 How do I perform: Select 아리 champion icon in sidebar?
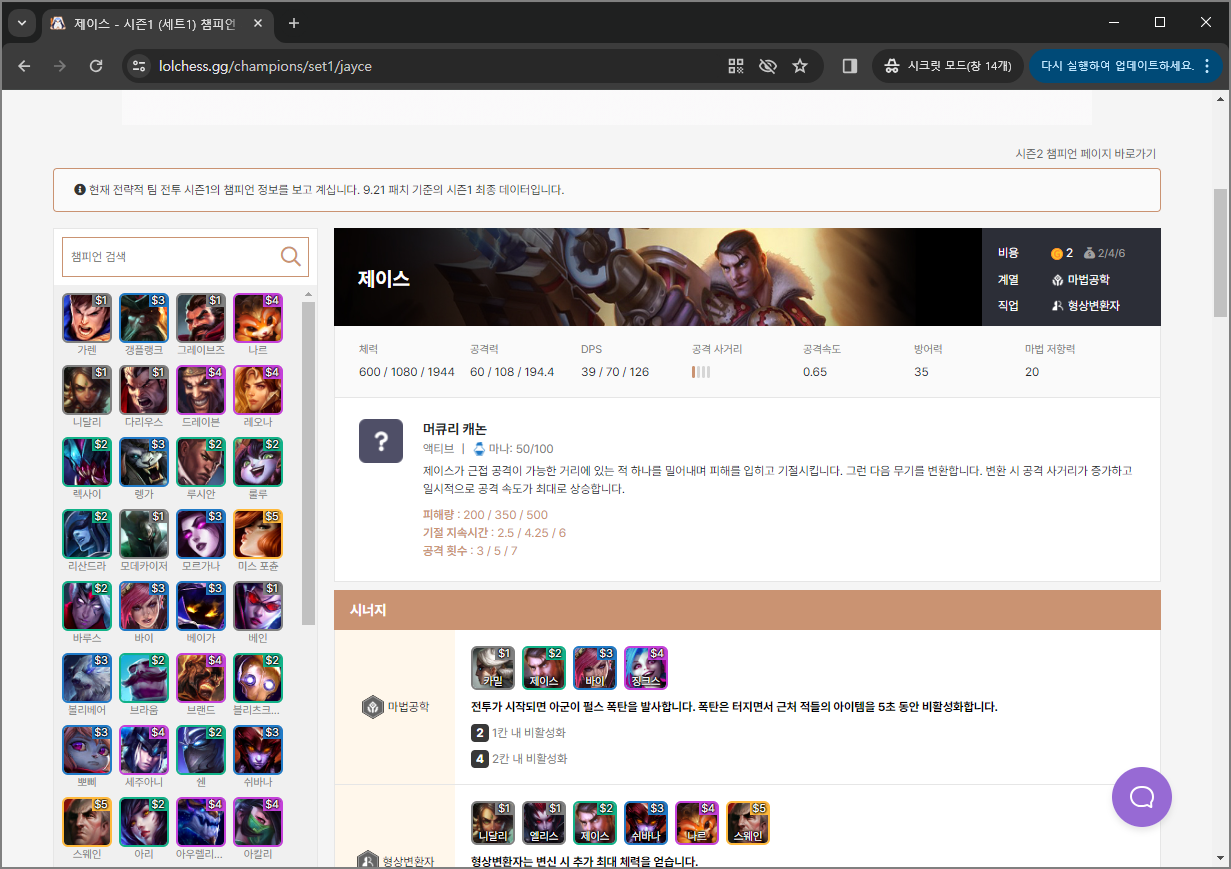pos(144,822)
